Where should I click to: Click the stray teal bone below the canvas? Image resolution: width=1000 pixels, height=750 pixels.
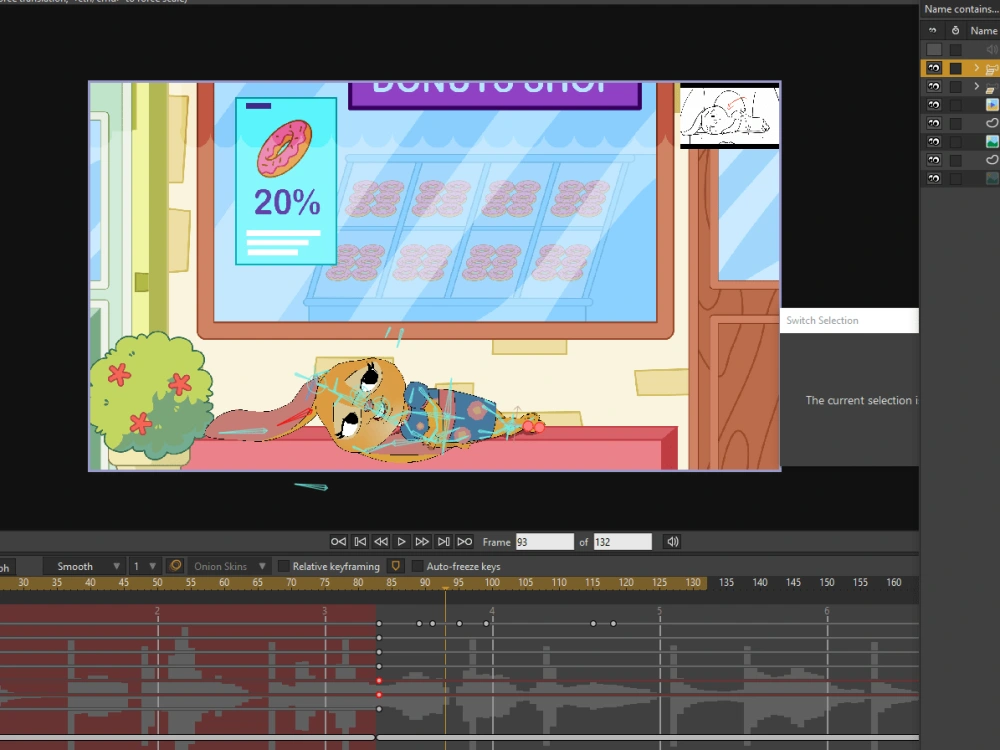(311, 487)
